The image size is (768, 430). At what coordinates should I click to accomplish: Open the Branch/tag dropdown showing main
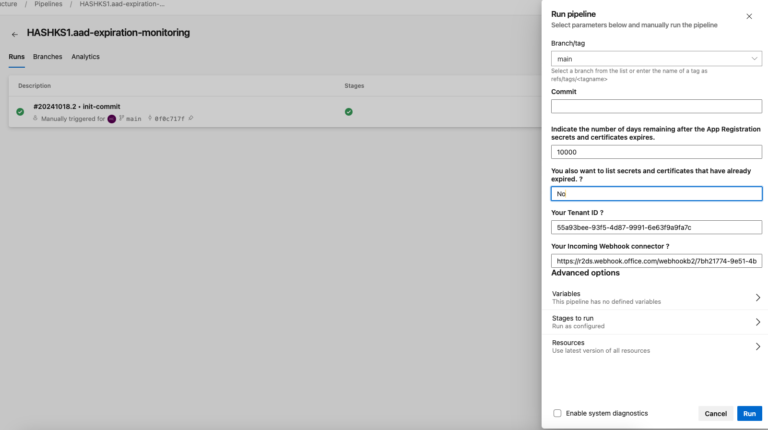pyautogui.click(x=656, y=59)
